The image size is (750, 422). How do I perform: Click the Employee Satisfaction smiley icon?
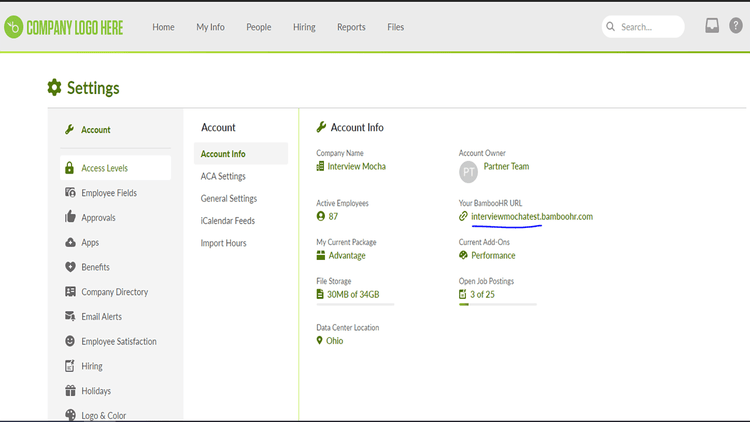coord(70,341)
